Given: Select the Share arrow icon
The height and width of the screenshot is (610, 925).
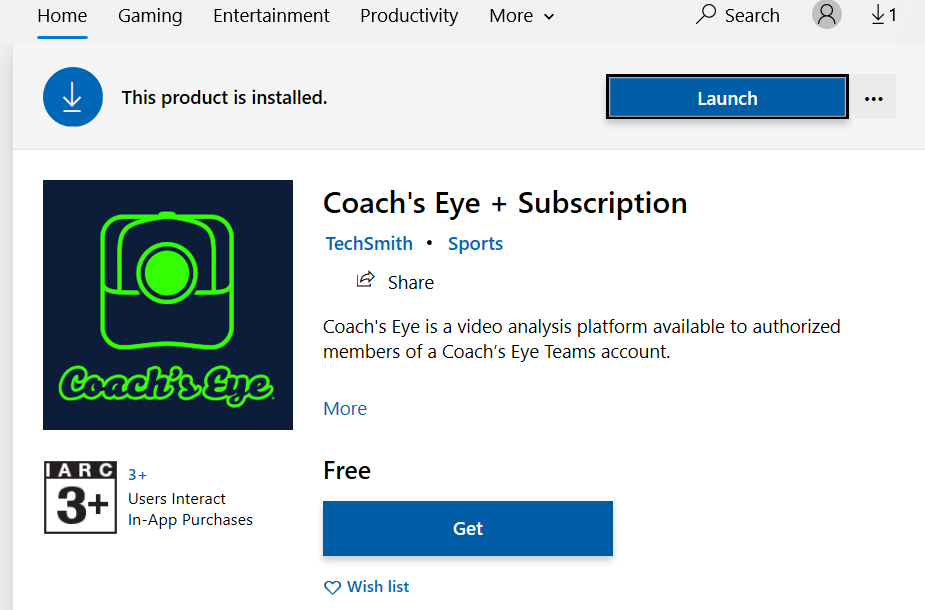Looking at the screenshot, I should (366, 280).
